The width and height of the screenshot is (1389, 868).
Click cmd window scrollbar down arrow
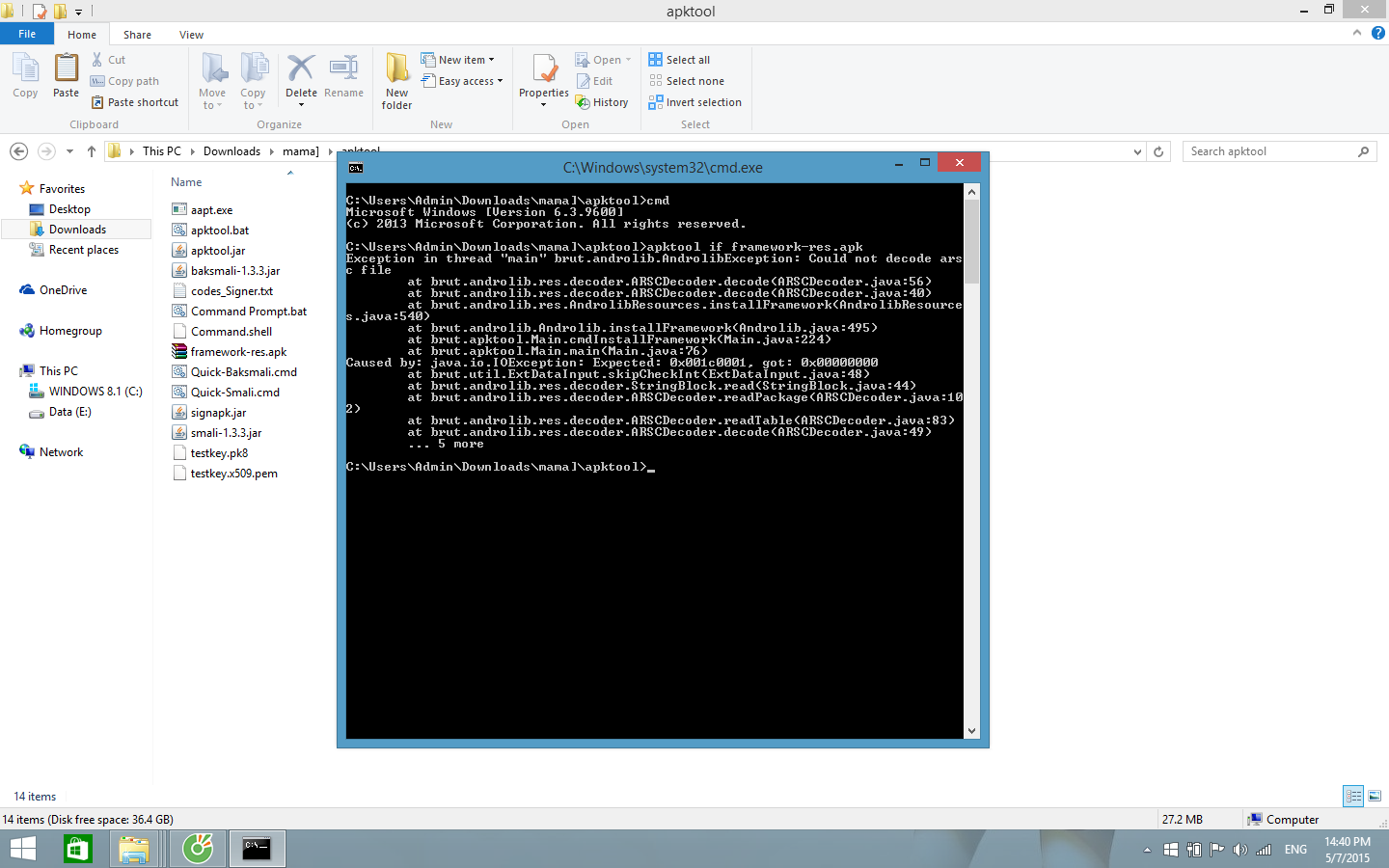[971, 731]
